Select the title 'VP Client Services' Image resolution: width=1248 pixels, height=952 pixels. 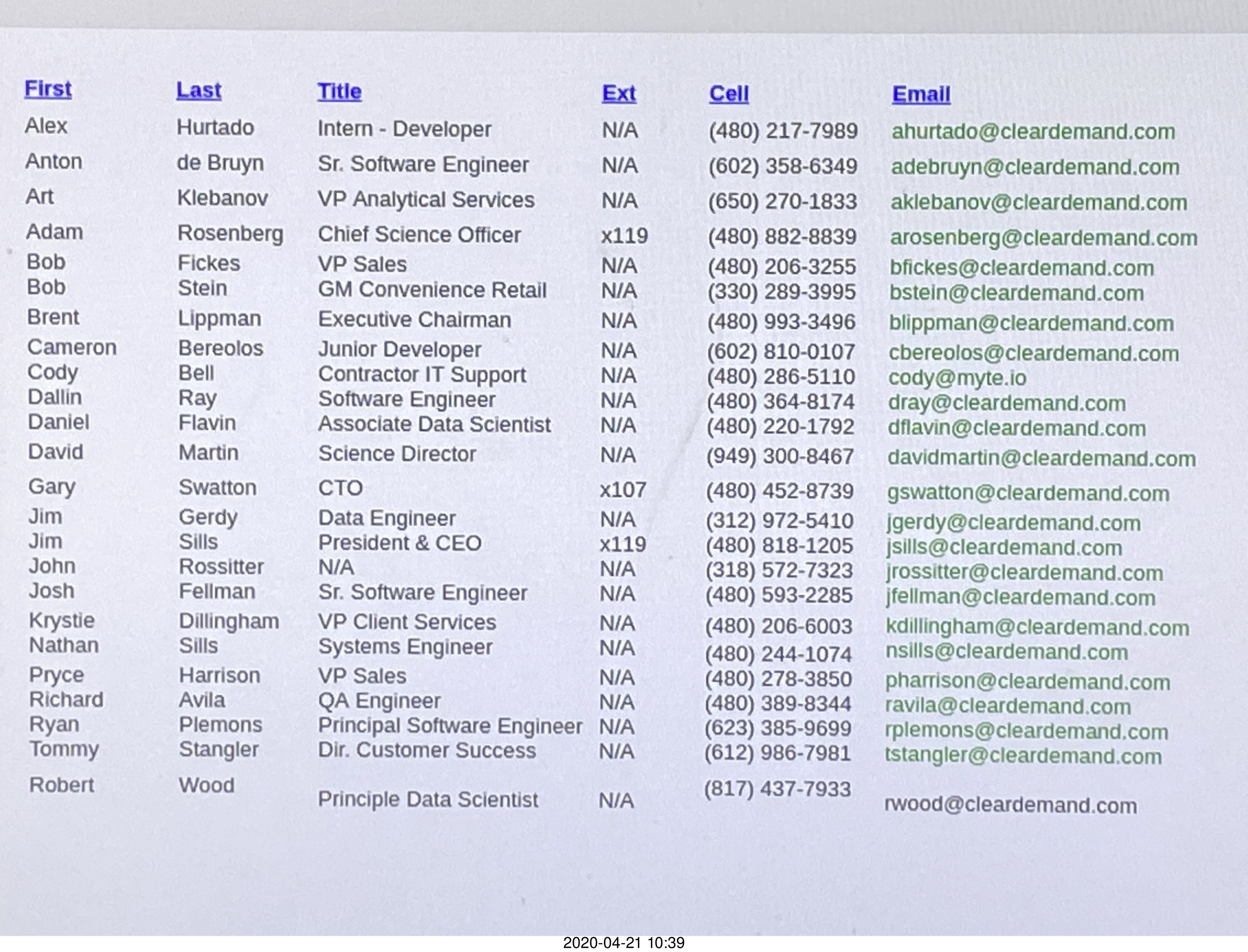tap(407, 622)
